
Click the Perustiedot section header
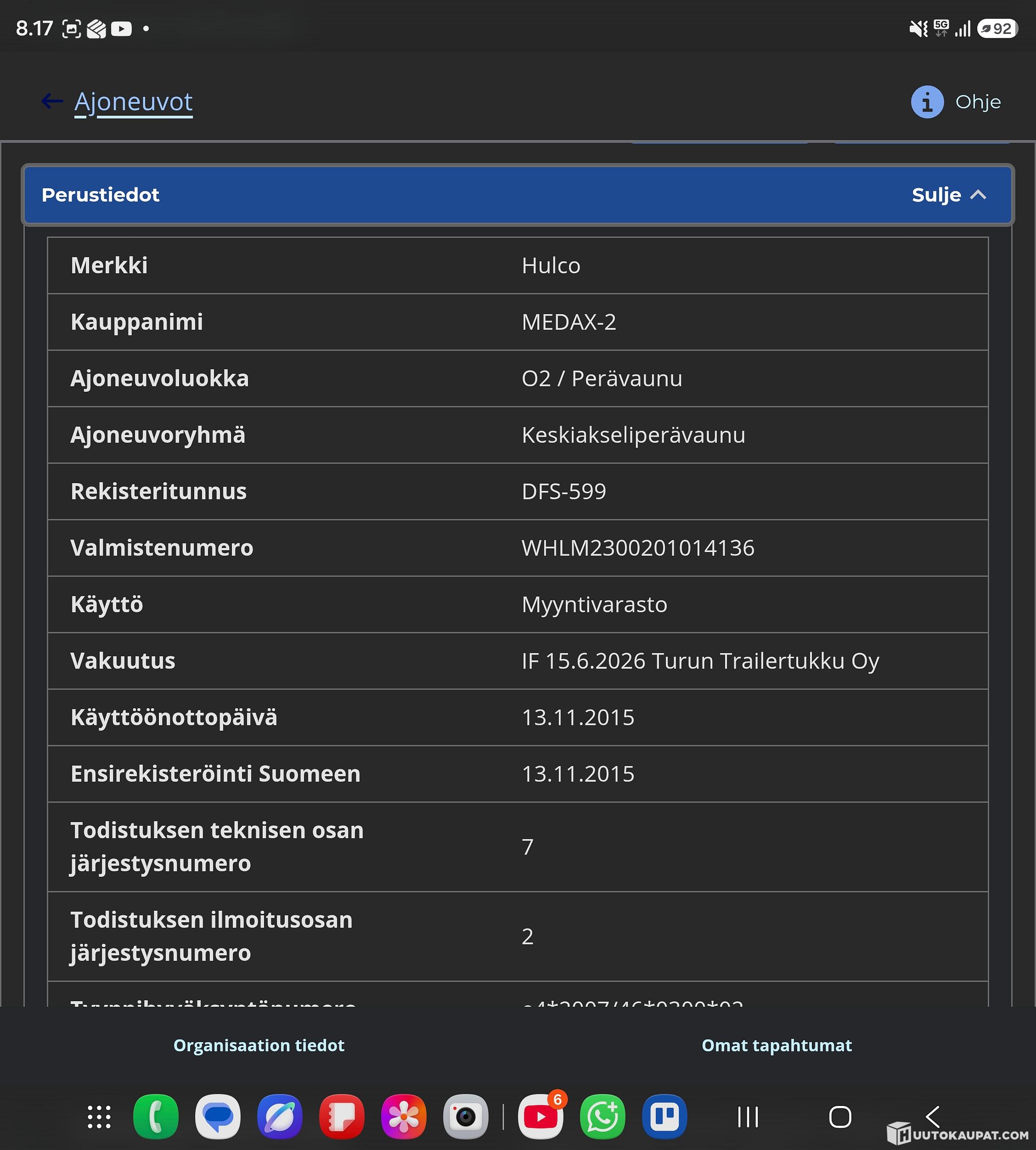(517, 195)
